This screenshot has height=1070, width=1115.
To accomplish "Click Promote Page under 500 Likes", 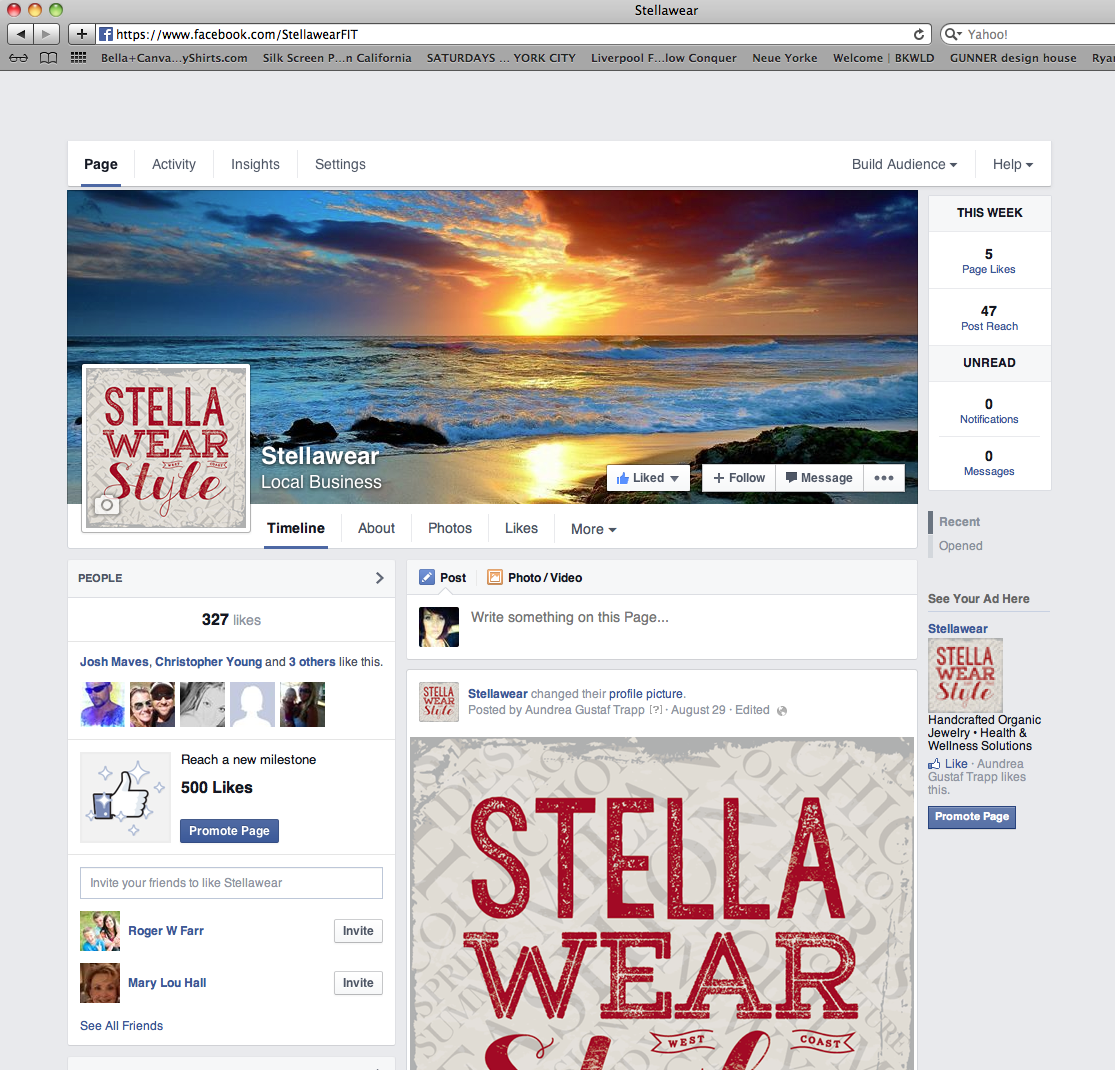I will tap(229, 831).
